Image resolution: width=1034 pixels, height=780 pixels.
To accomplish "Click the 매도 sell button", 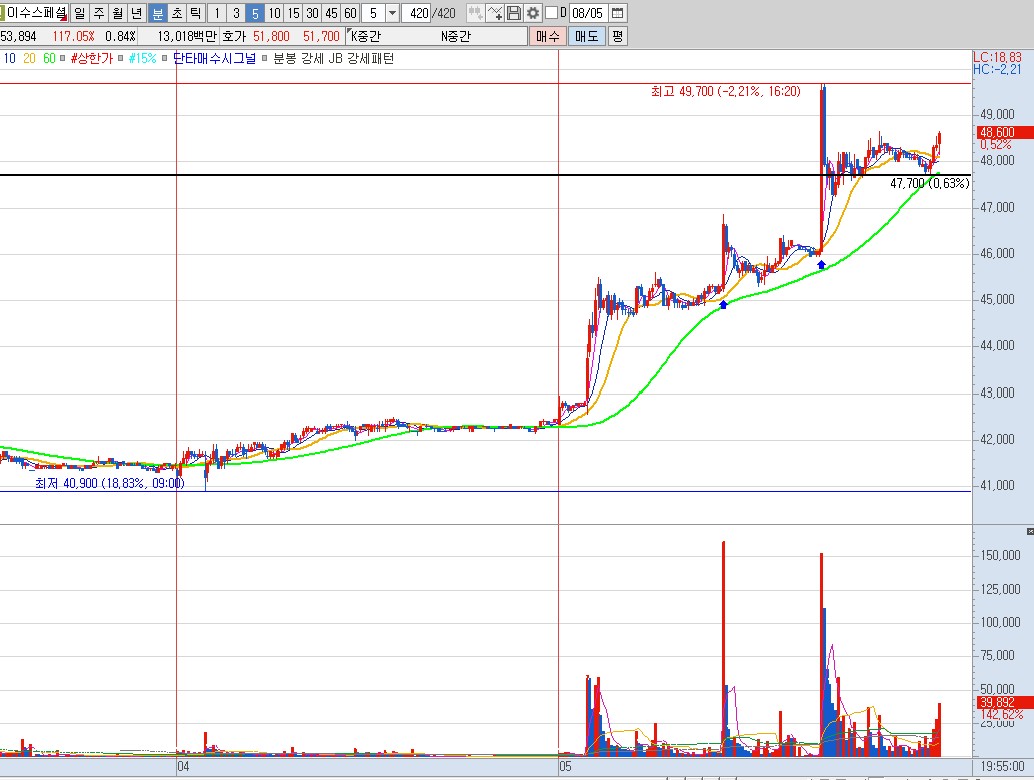I will pos(586,36).
